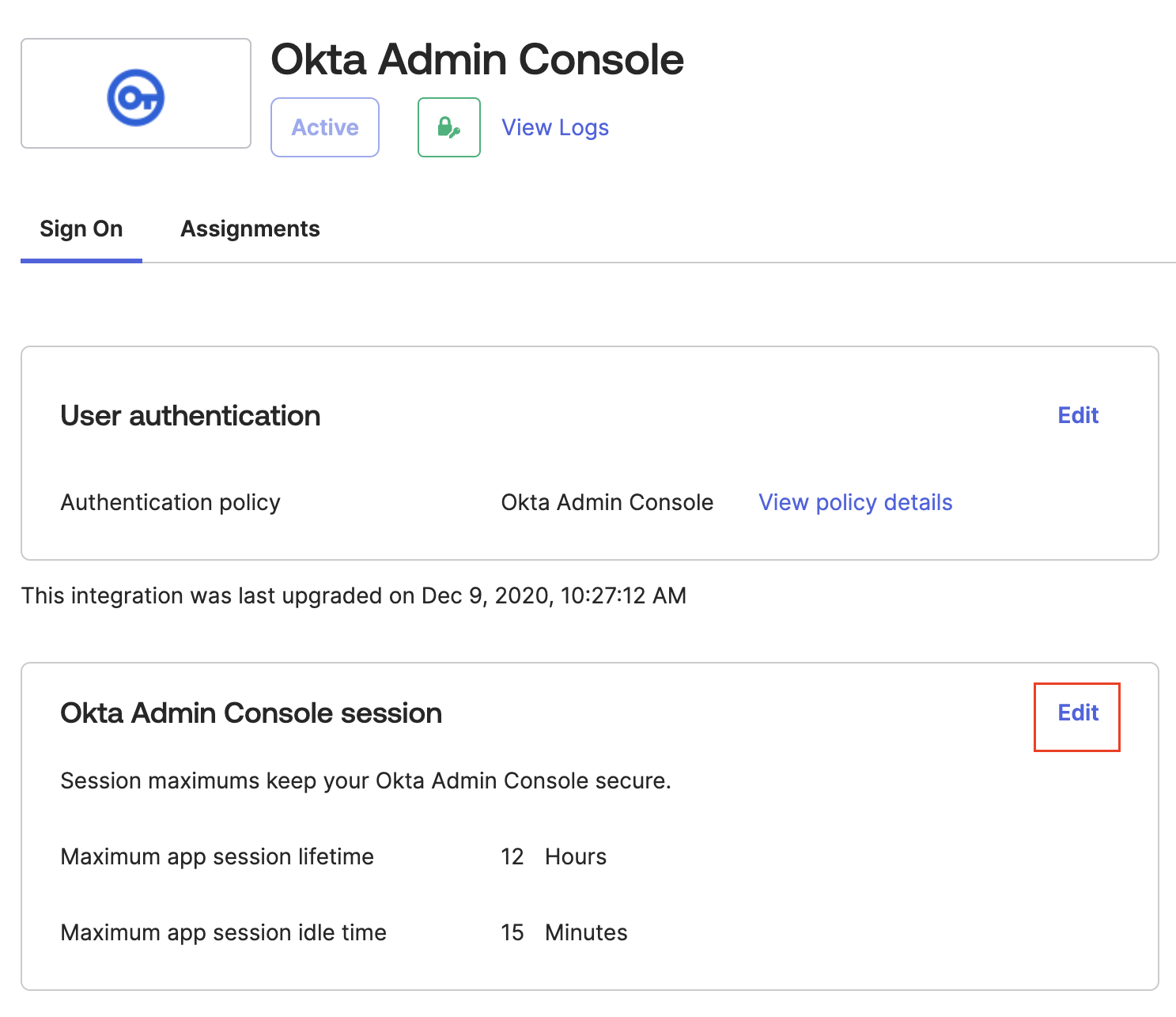Click the integration last upgraded date text

pos(354,595)
